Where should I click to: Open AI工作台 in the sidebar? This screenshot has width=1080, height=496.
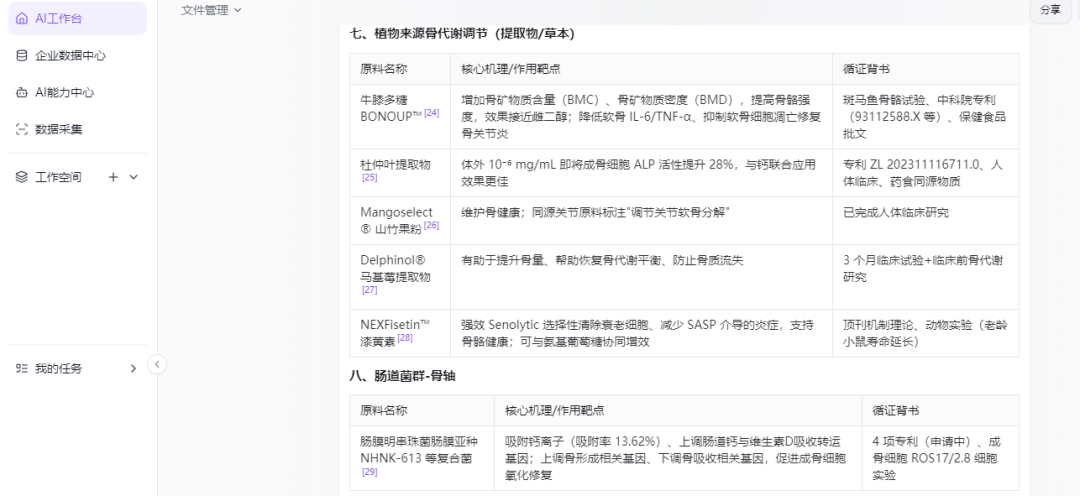pos(77,19)
